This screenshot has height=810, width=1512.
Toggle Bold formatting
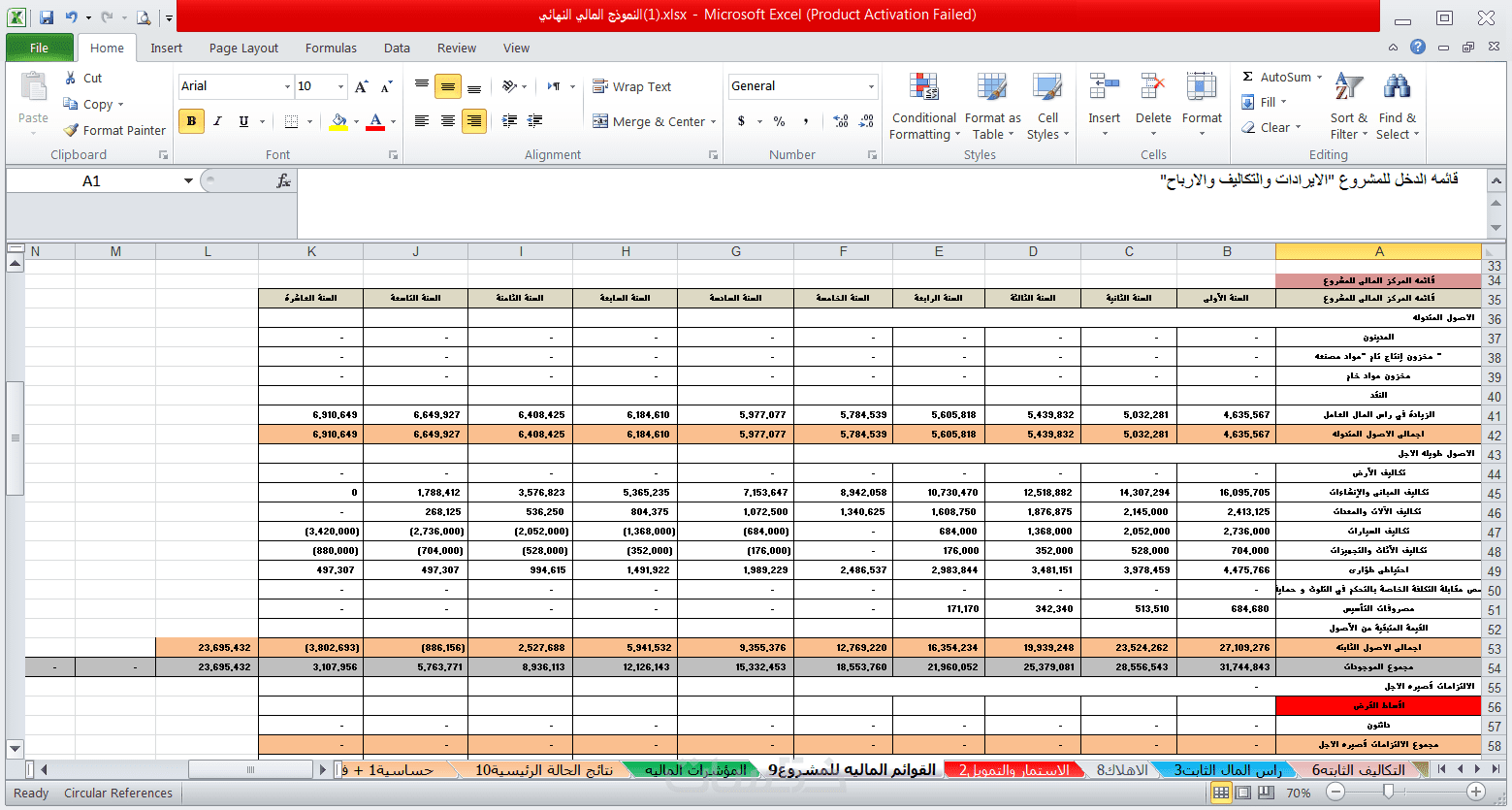[191, 121]
